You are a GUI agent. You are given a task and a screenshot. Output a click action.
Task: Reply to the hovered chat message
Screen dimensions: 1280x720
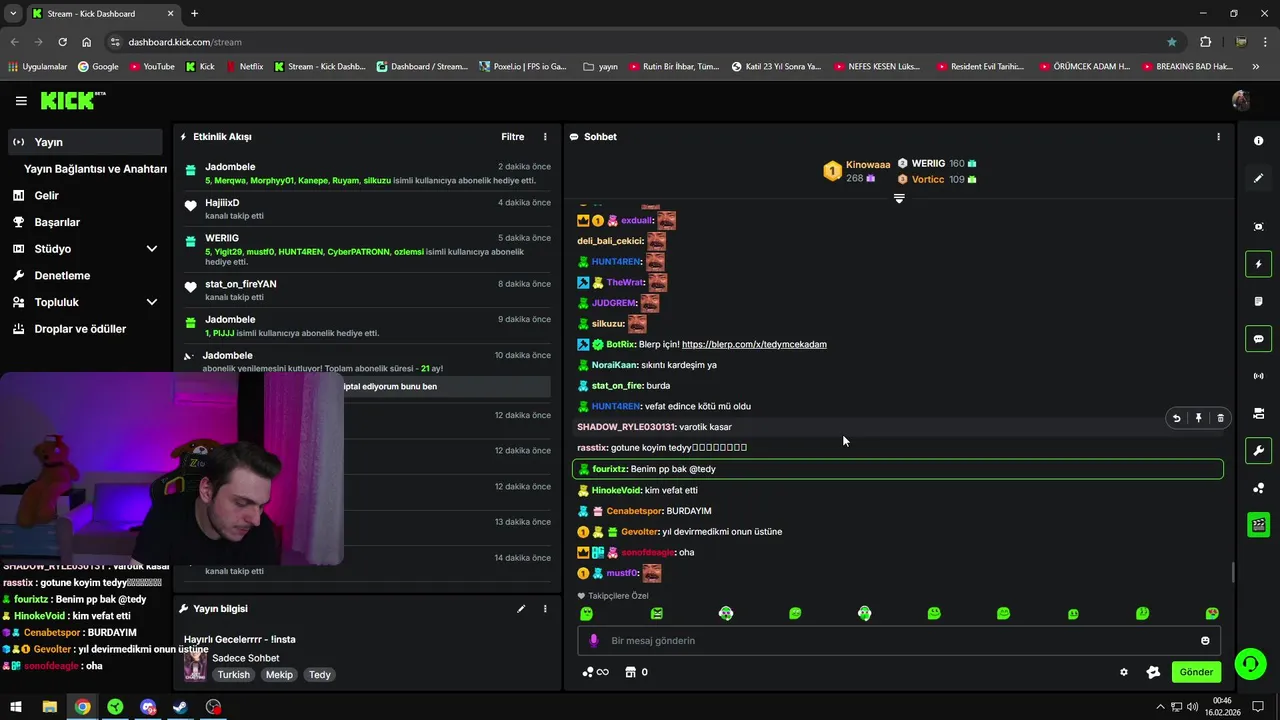(1176, 418)
